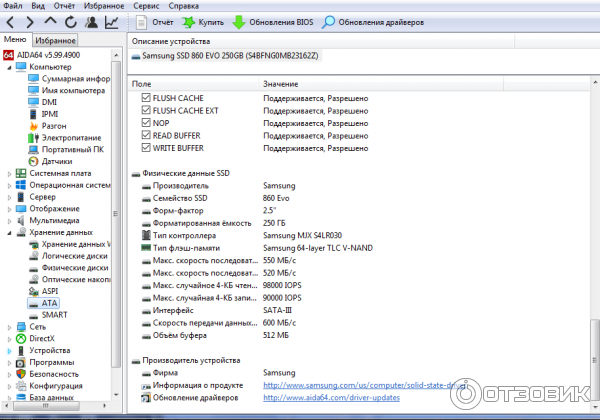Open the Сервис menu

pos(146,6)
